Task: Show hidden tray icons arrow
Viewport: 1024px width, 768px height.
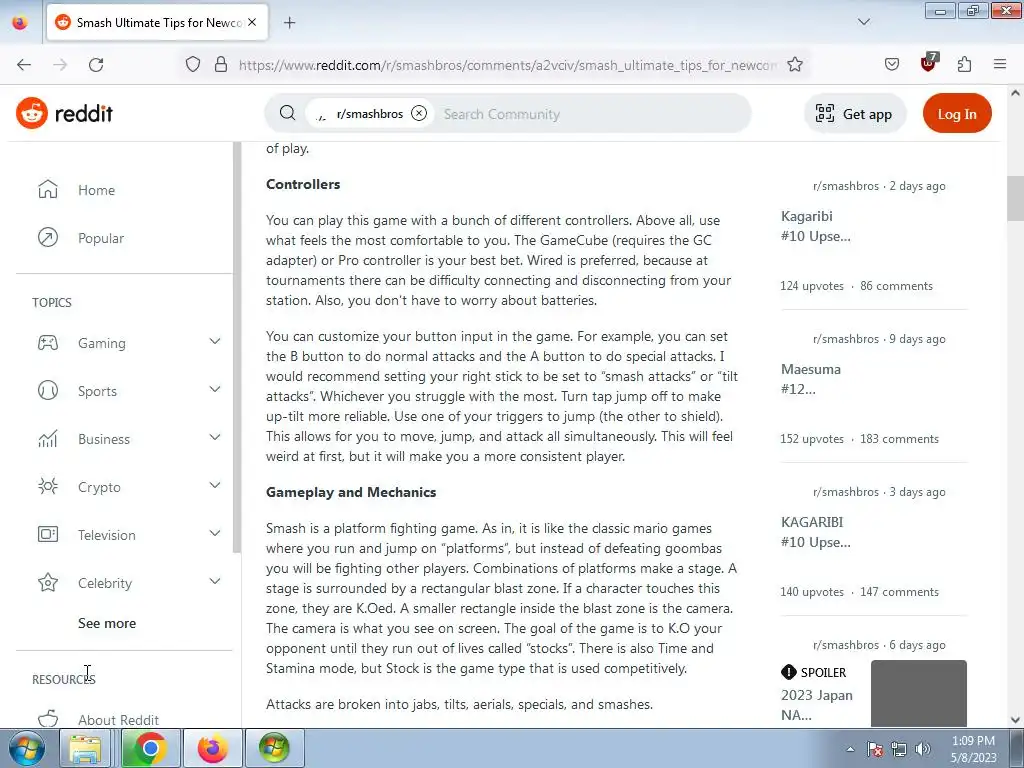Action: [850, 749]
